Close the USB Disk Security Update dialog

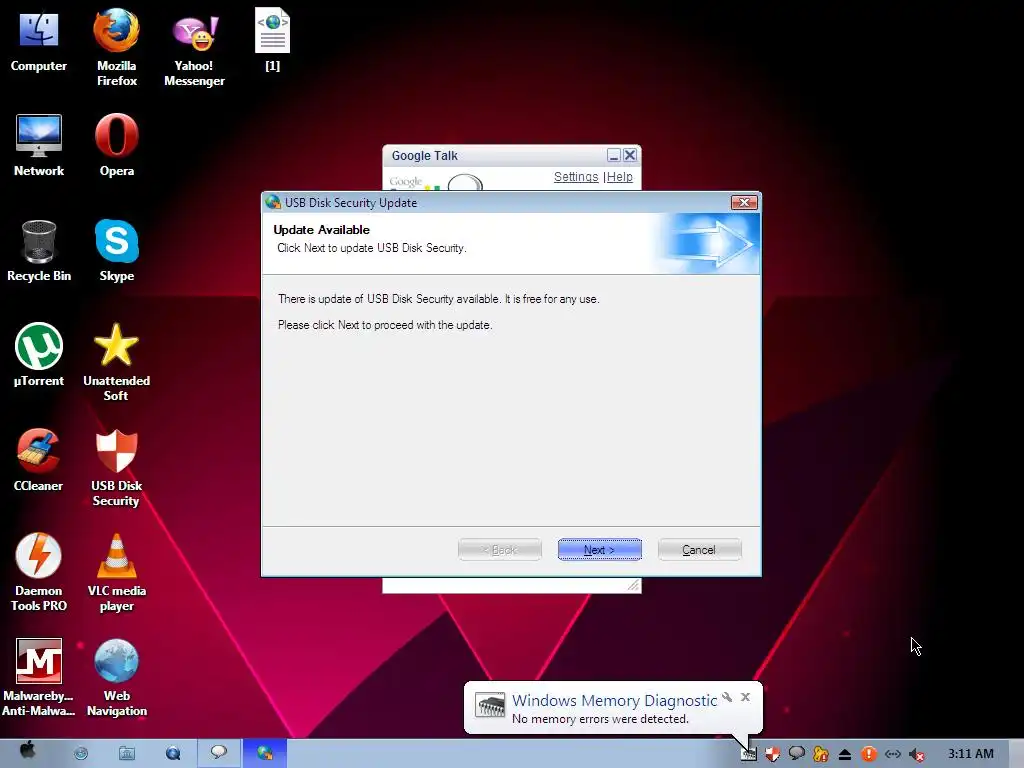click(744, 202)
